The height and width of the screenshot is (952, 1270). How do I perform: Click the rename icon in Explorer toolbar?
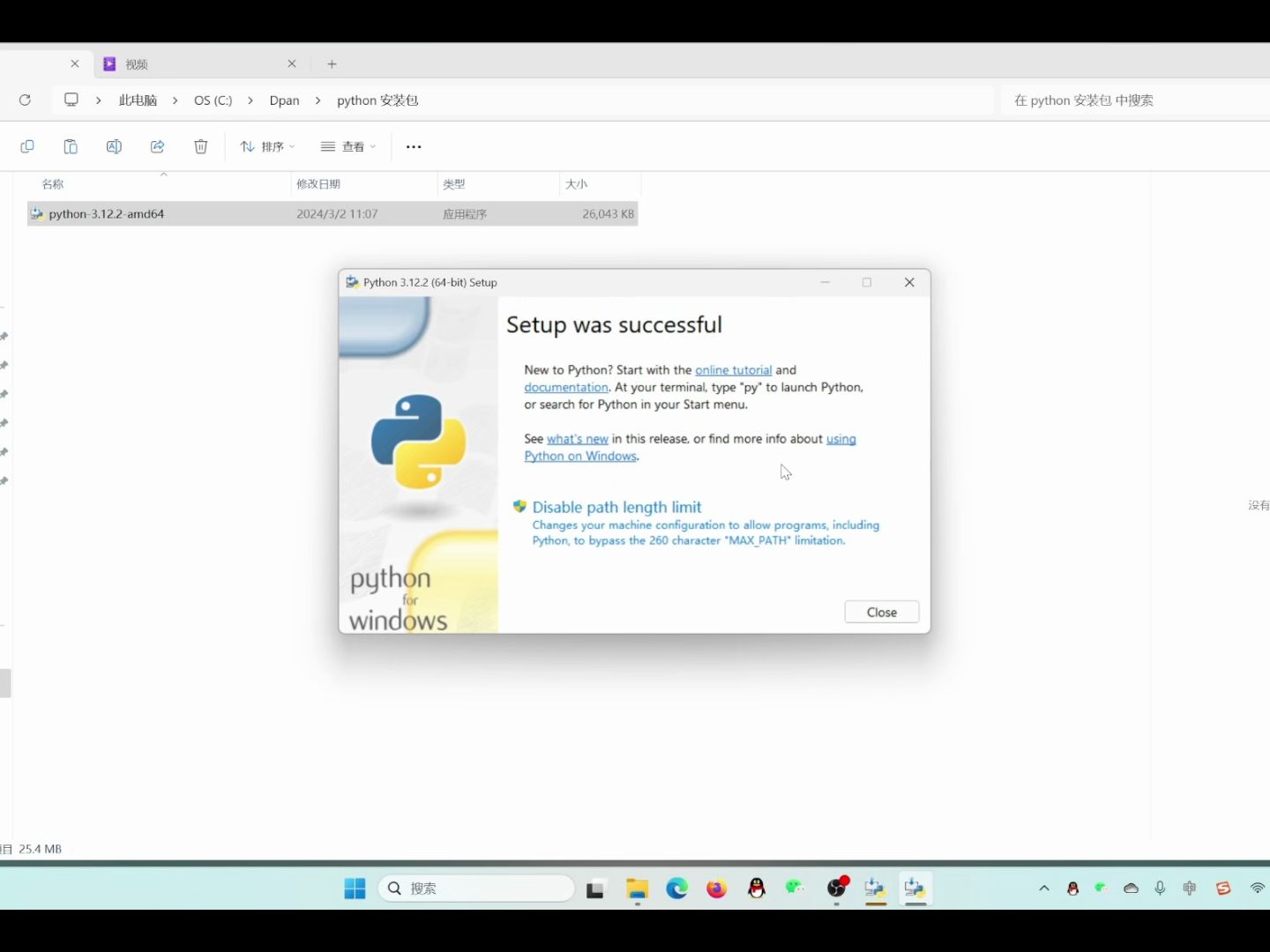[x=114, y=146]
